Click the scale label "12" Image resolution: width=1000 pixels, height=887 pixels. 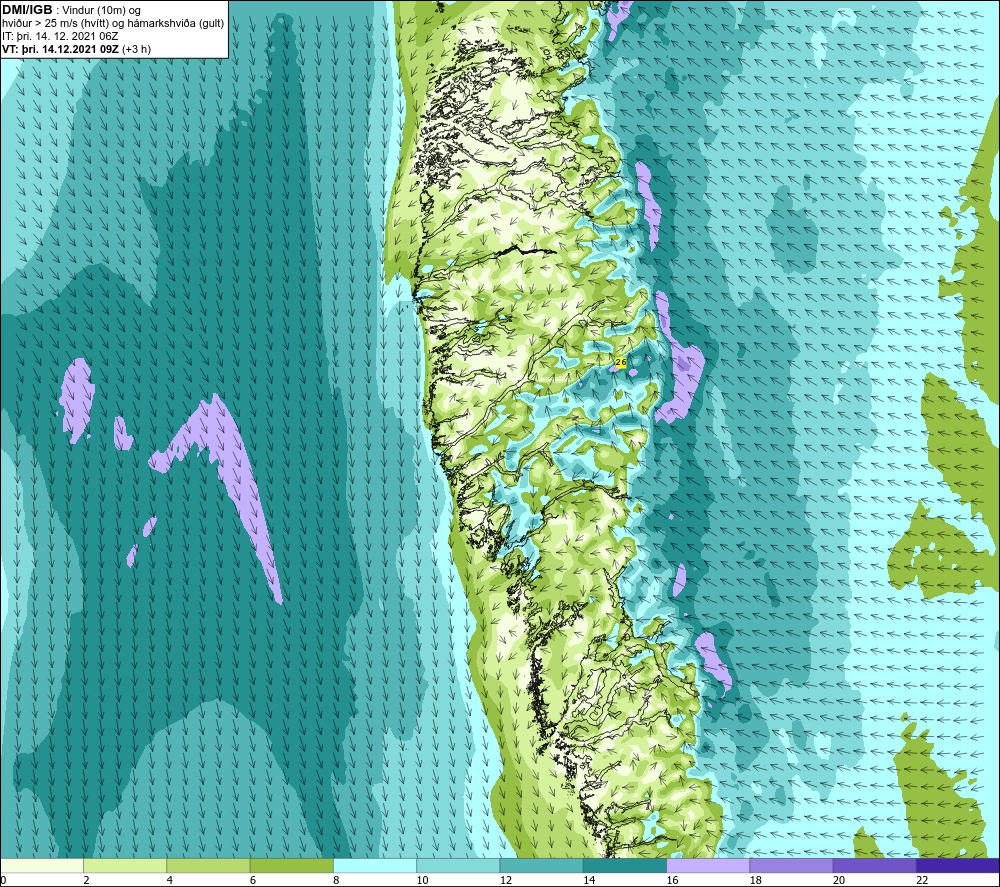tap(506, 881)
